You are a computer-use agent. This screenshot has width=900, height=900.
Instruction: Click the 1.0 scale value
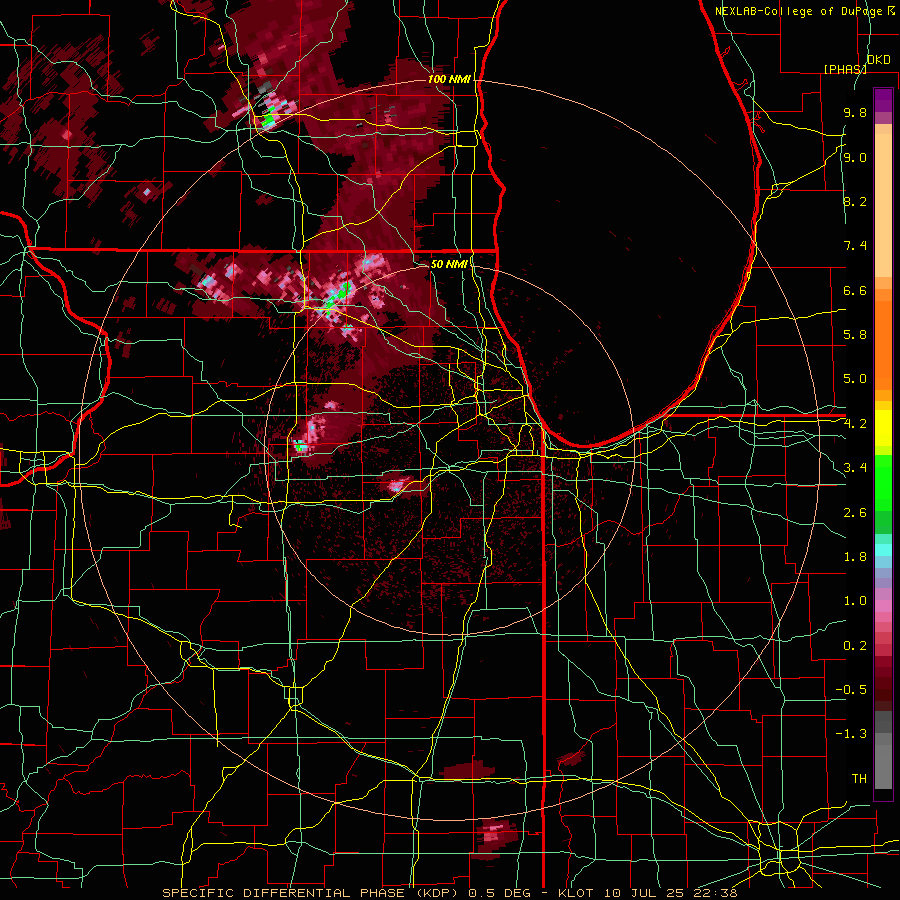[x=855, y=601]
